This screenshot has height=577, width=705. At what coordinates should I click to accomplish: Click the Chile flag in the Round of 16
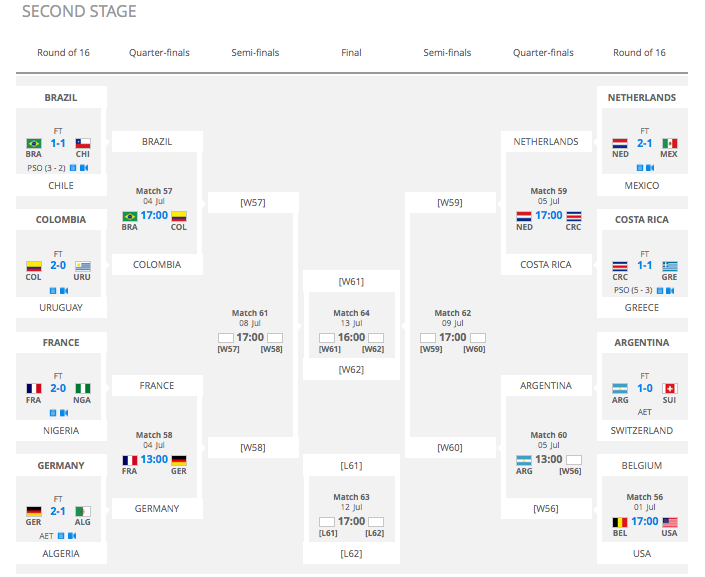[x=83, y=143]
